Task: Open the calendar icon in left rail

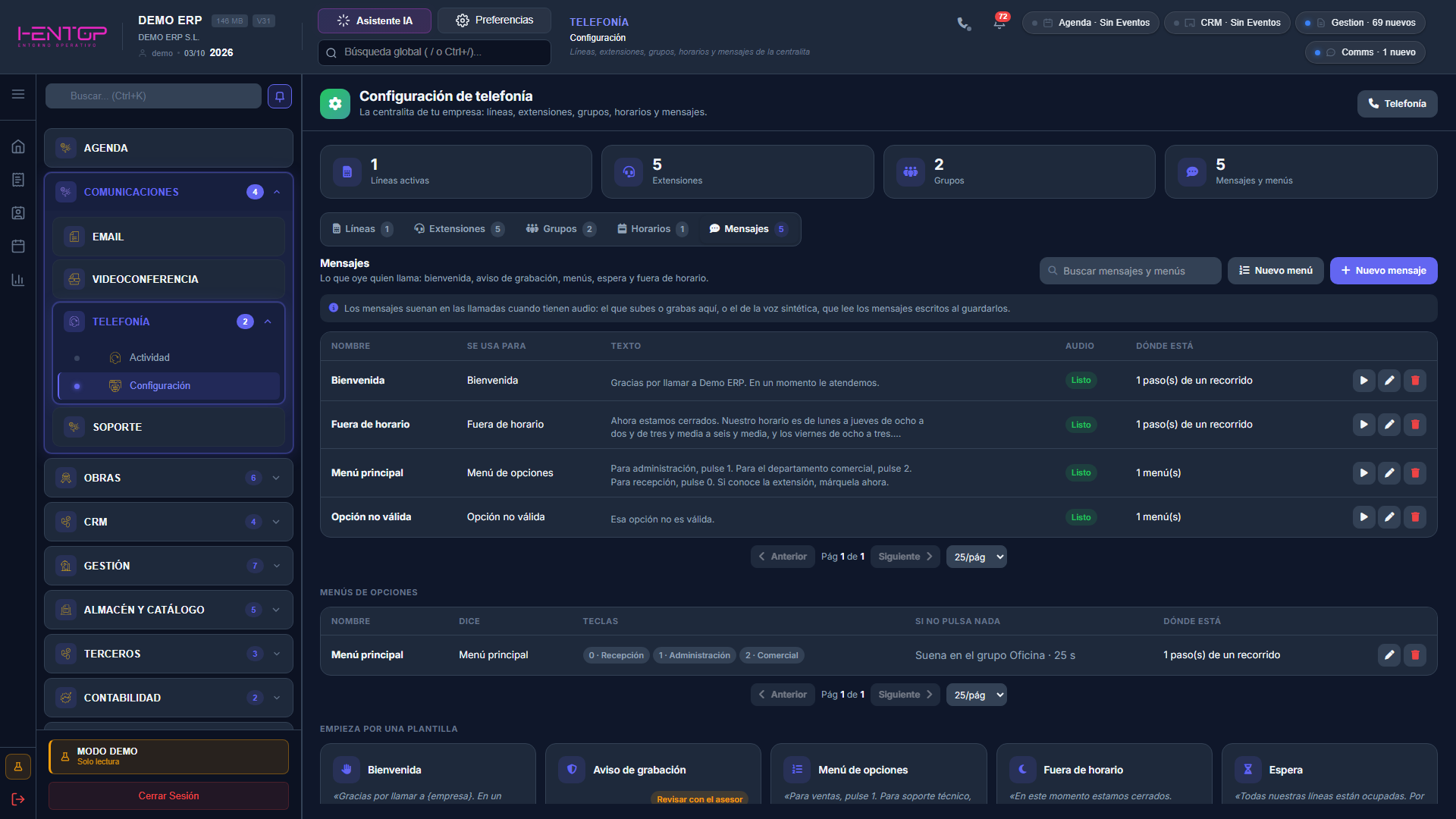Action: tap(18, 246)
